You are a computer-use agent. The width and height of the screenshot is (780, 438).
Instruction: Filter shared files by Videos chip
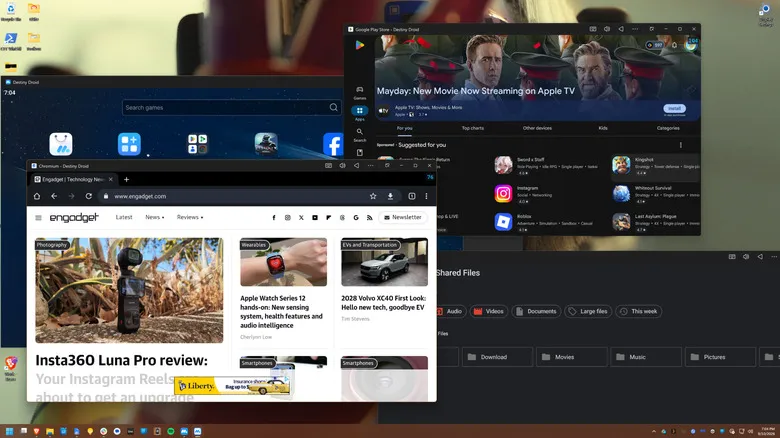coord(488,311)
